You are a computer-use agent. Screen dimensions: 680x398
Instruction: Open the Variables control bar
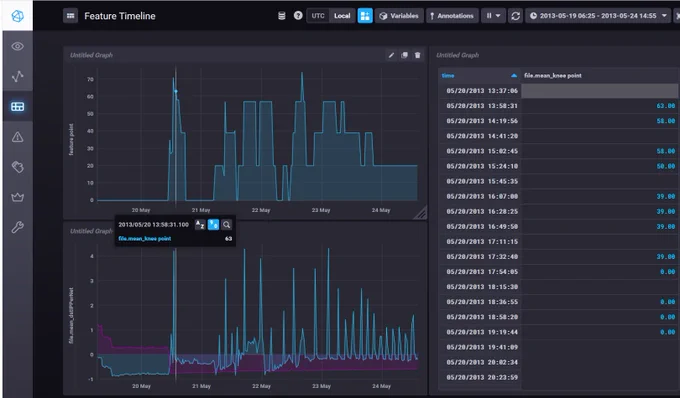click(x=399, y=16)
